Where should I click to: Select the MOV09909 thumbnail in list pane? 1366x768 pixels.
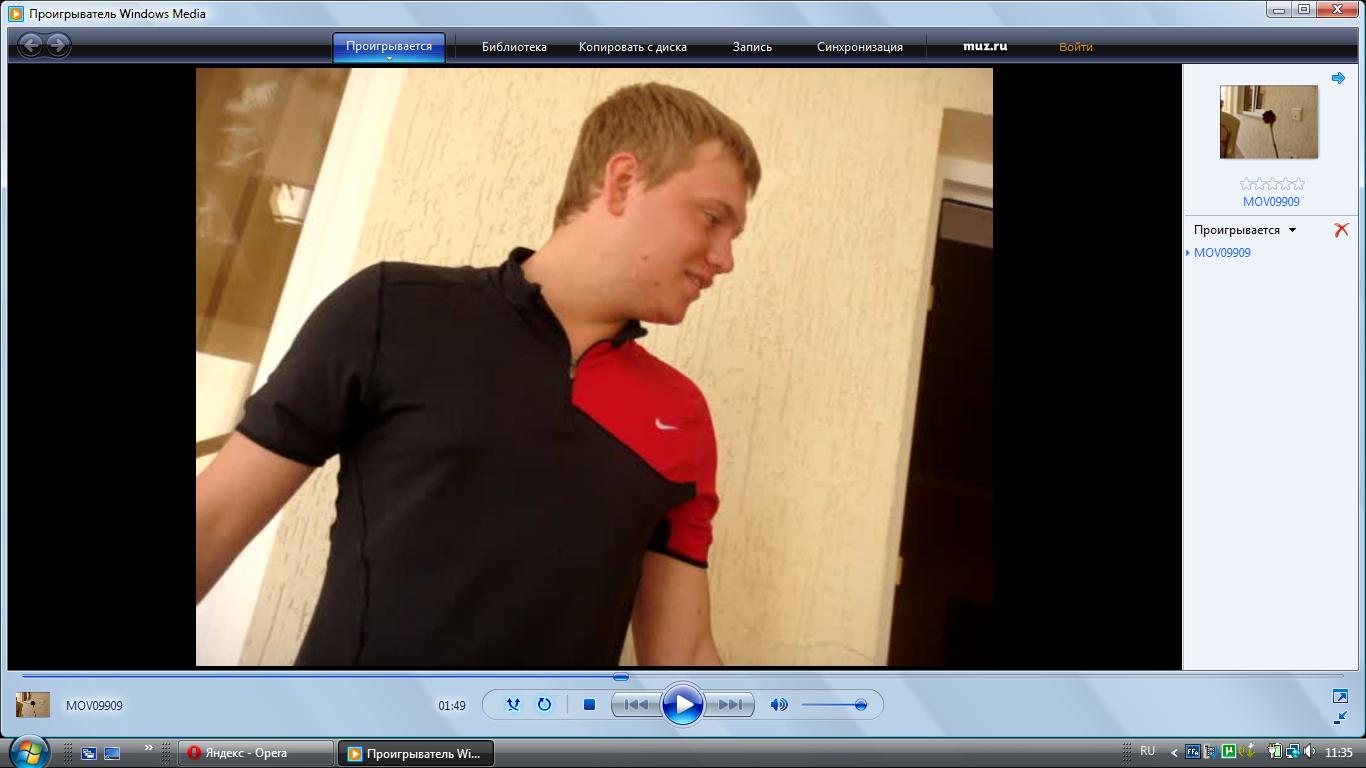coord(1269,122)
